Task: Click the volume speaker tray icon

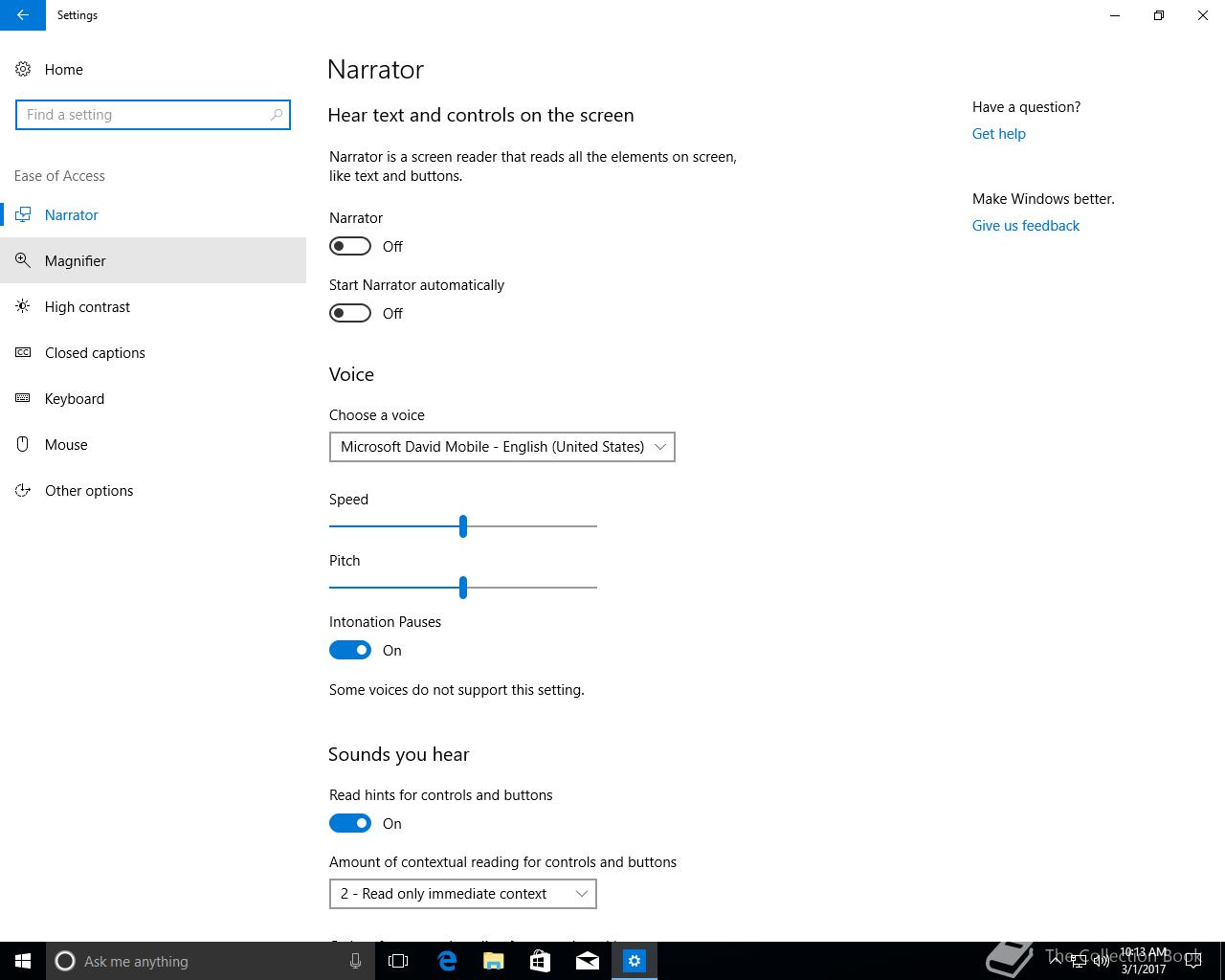Action: coord(1102,961)
